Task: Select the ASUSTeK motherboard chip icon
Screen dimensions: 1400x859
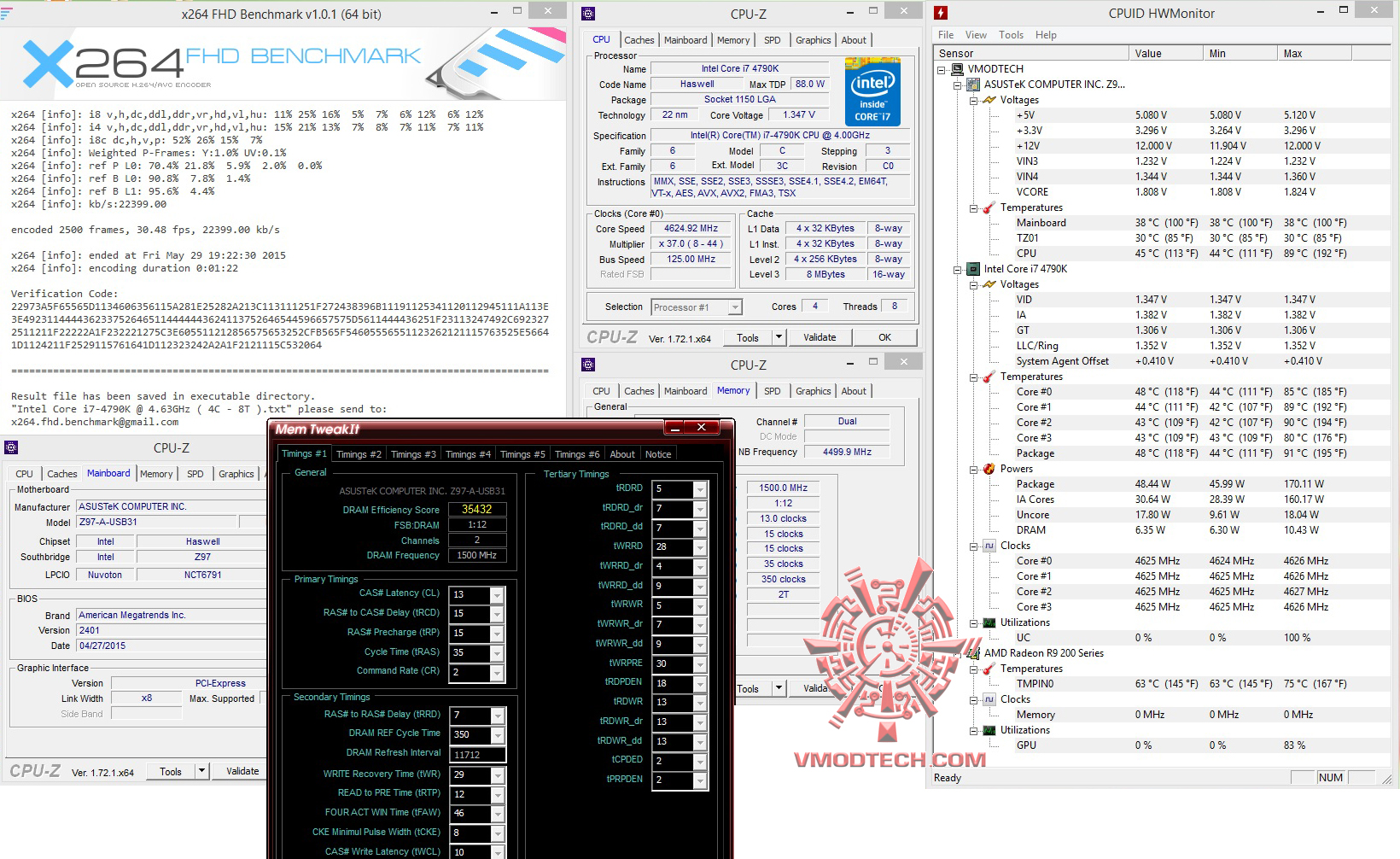Action: (972, 85)
